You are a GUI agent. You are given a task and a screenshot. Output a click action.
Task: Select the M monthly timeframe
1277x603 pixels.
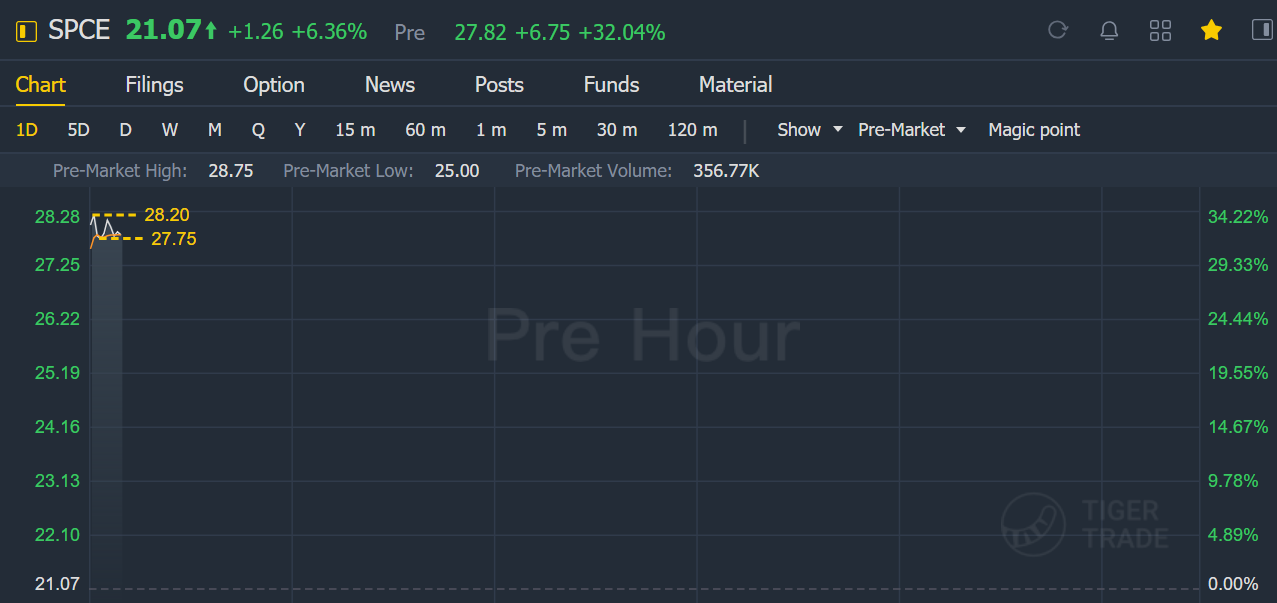pos(215,130)
